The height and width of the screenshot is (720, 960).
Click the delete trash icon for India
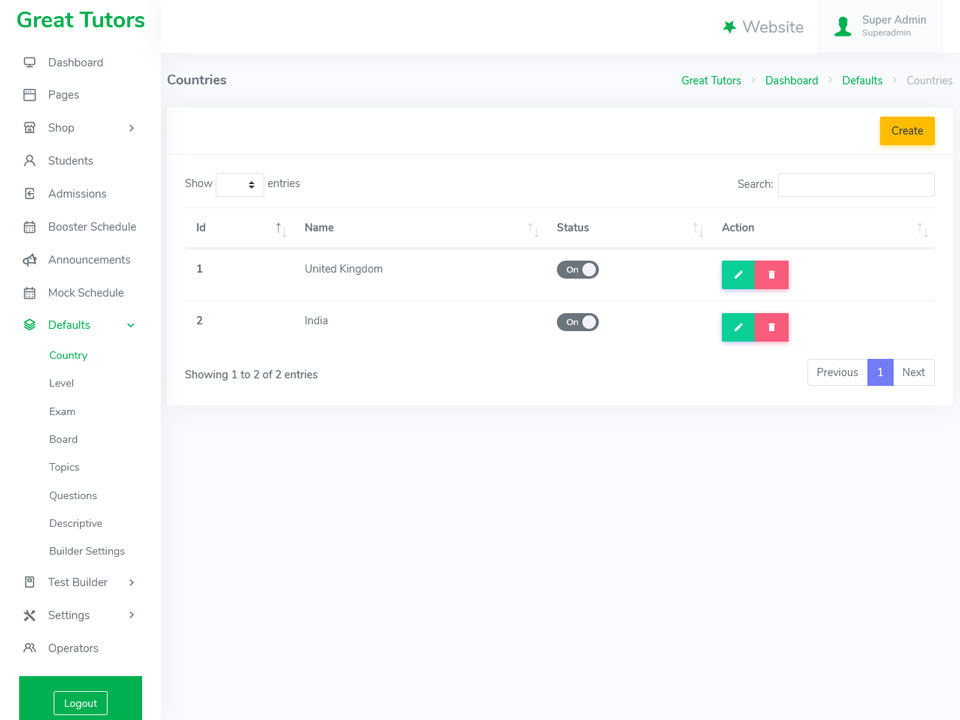(771, 328)
